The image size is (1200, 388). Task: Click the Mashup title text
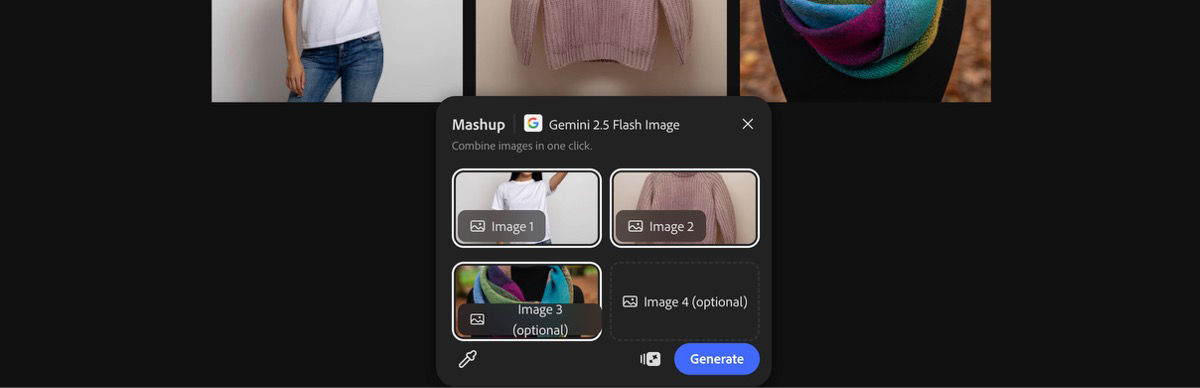[x=478, y=125]
